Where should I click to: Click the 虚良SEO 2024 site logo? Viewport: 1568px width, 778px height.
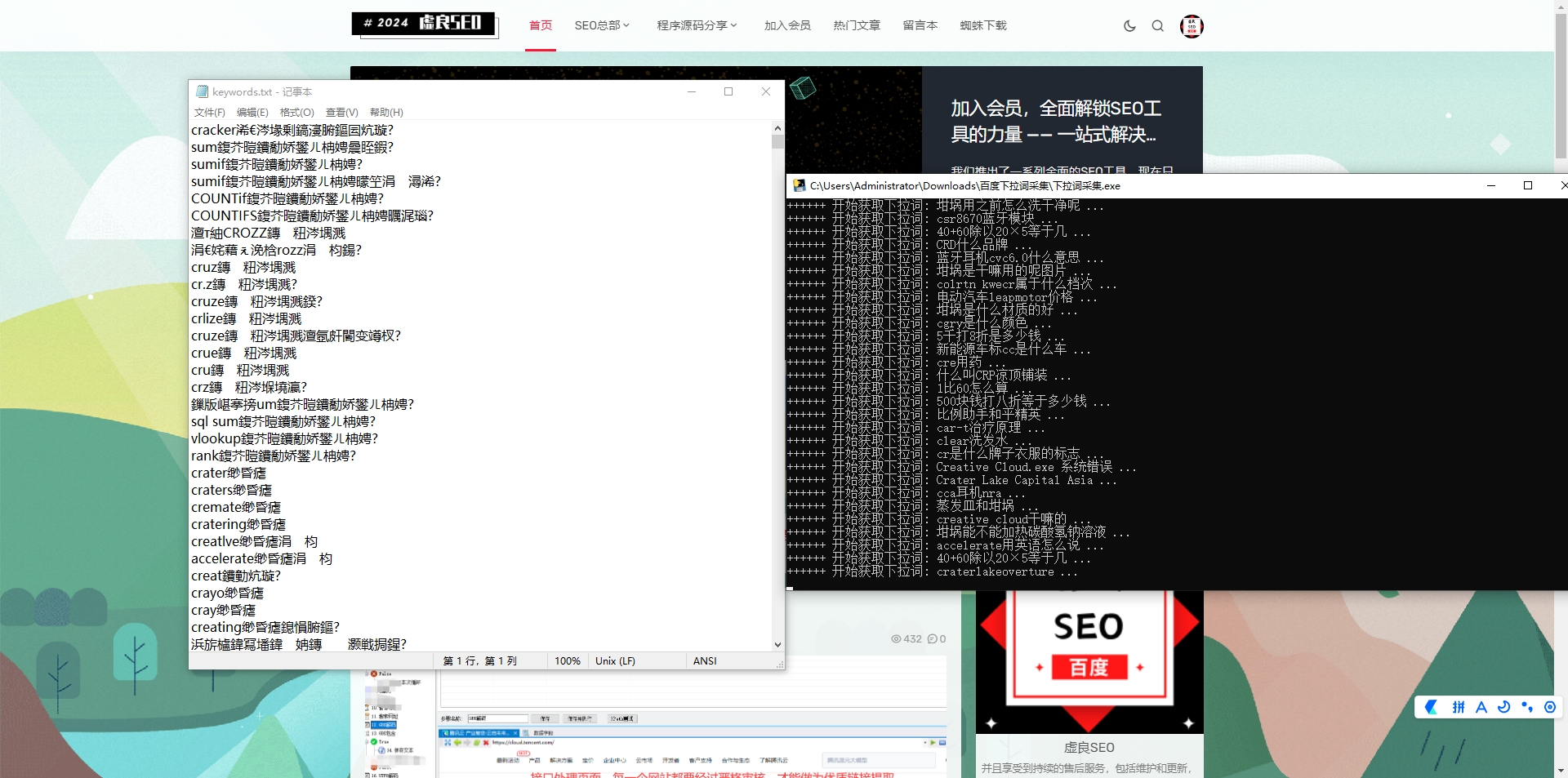pos(424,23)
